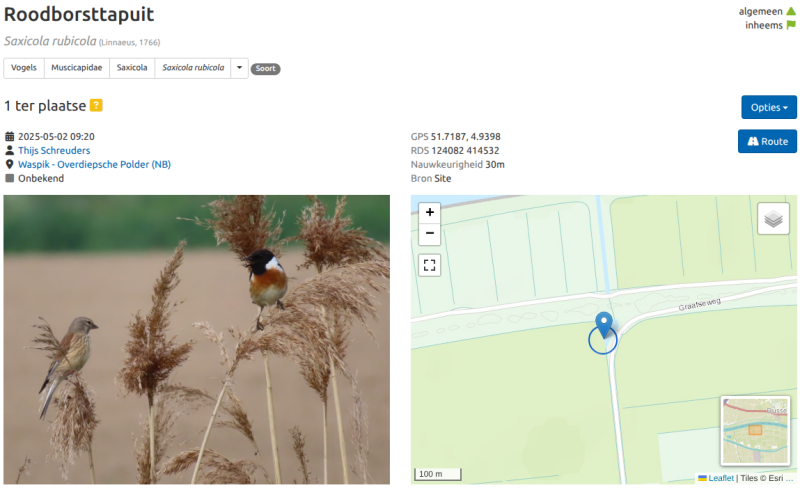Click the green inheems flag icon
The height and width of the screenshot is (490, 800).
[791, 25]
